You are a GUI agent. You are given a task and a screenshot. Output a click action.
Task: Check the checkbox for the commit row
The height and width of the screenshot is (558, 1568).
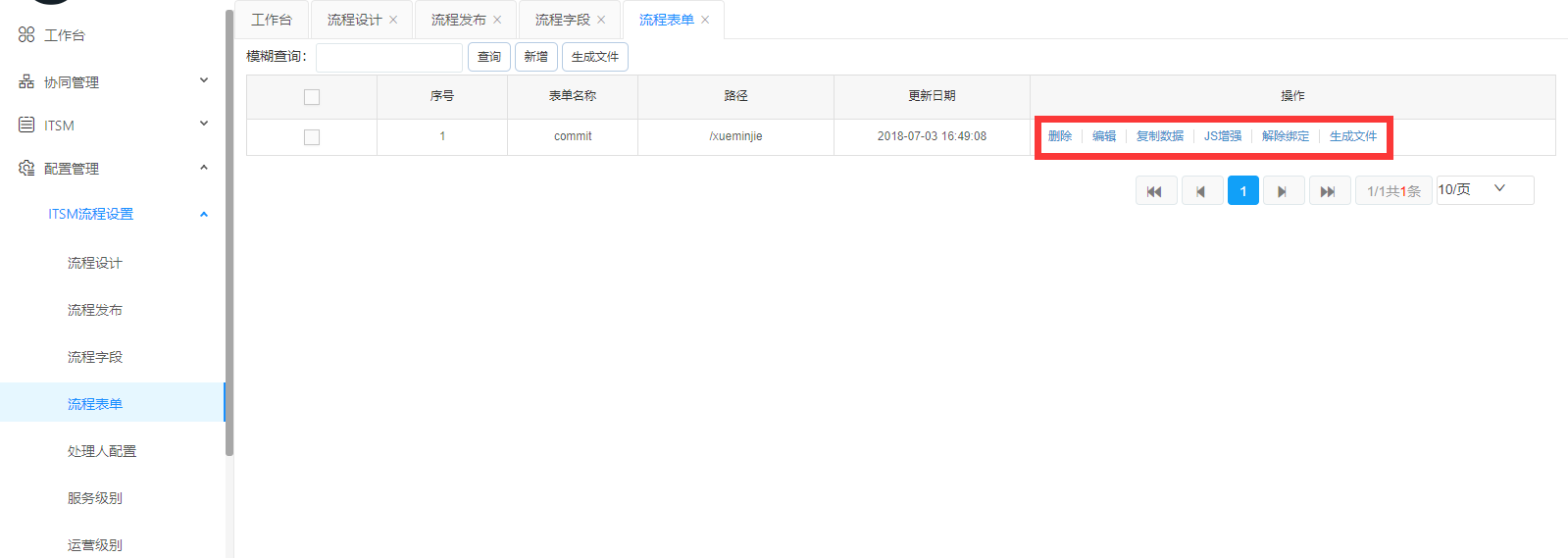(x=312, y=137)
